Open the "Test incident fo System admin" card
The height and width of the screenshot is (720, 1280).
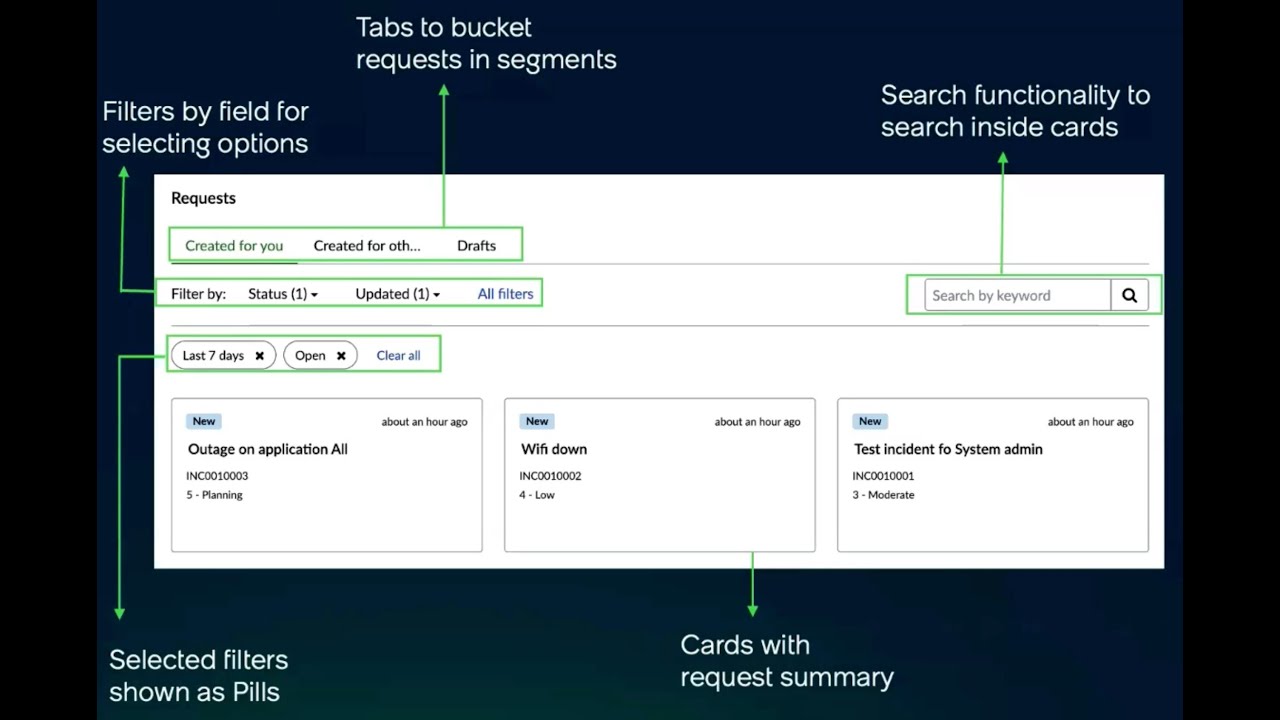pyautogui.click(x=948, y=449)
